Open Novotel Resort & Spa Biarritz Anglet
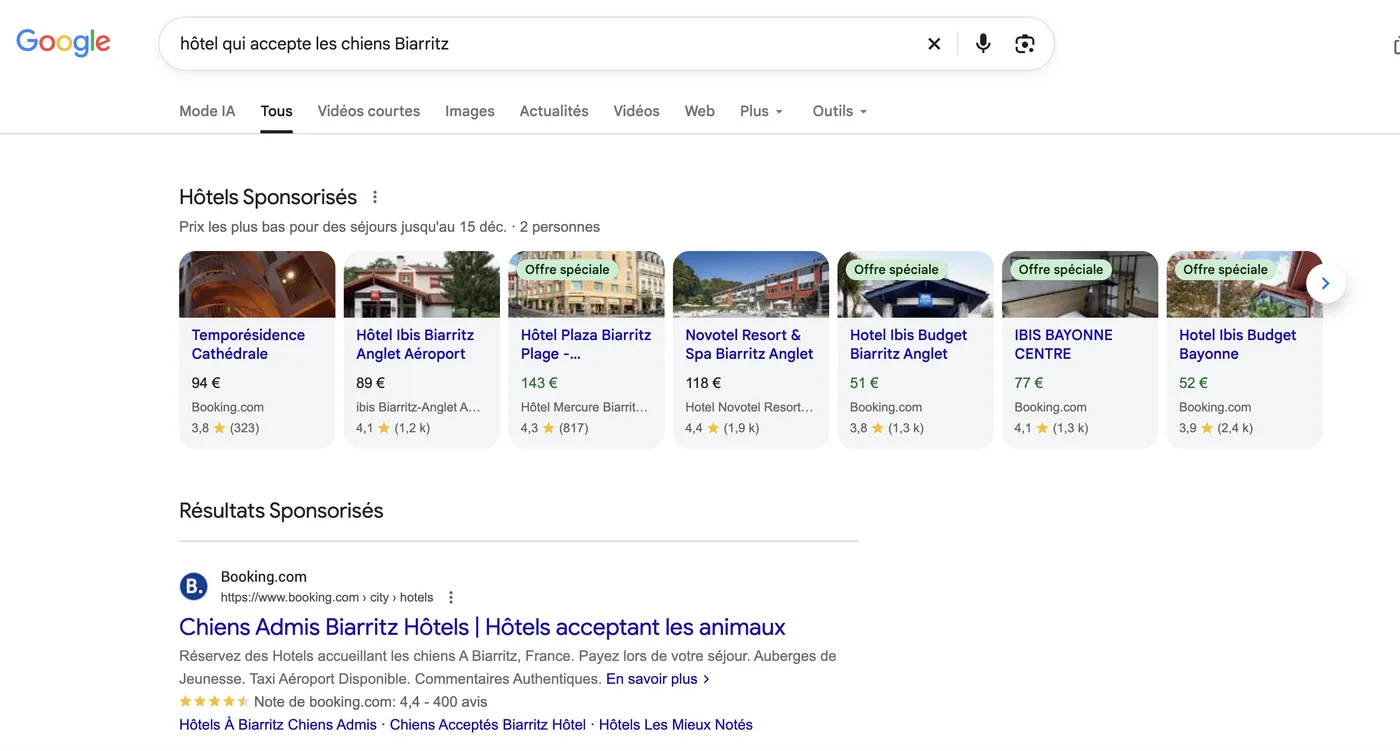Viewport: 1400px width, 751px height. [751, 349]
